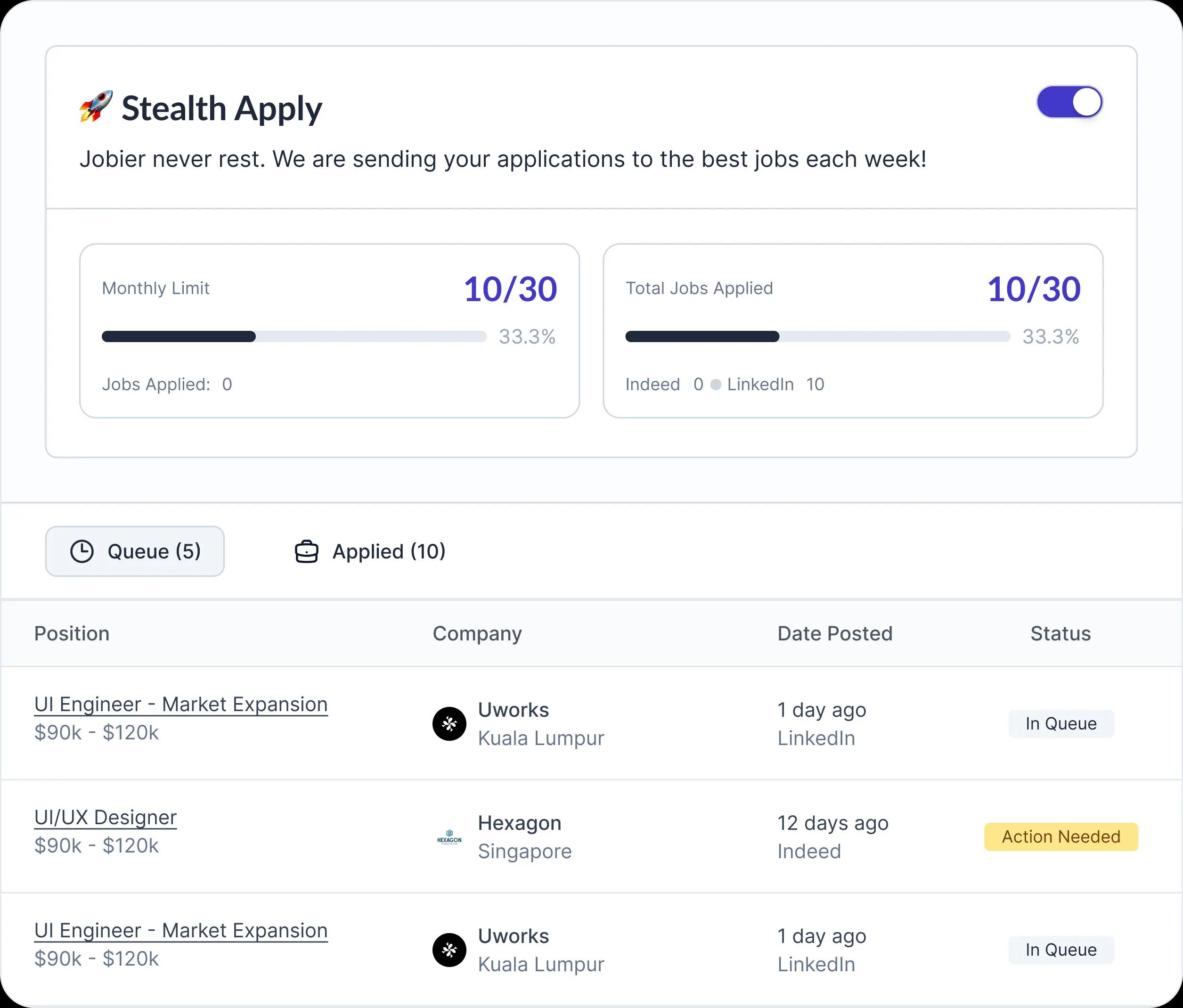Click the Action Needed status badge
This screenshot has height=1008, width=1183.
pos(1061,836)
